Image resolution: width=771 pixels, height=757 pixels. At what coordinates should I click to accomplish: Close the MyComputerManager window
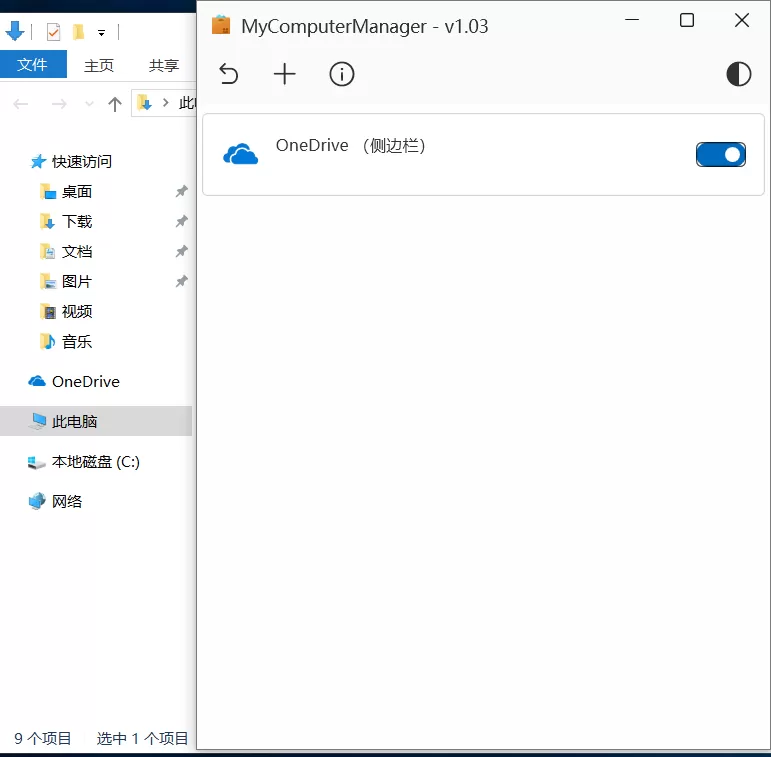[741, 20]
